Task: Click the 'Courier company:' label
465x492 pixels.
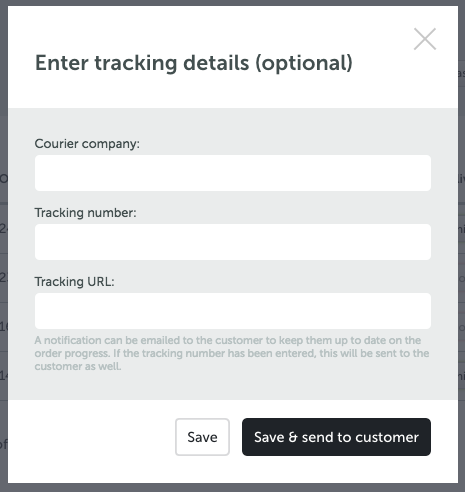Action: 87,144
